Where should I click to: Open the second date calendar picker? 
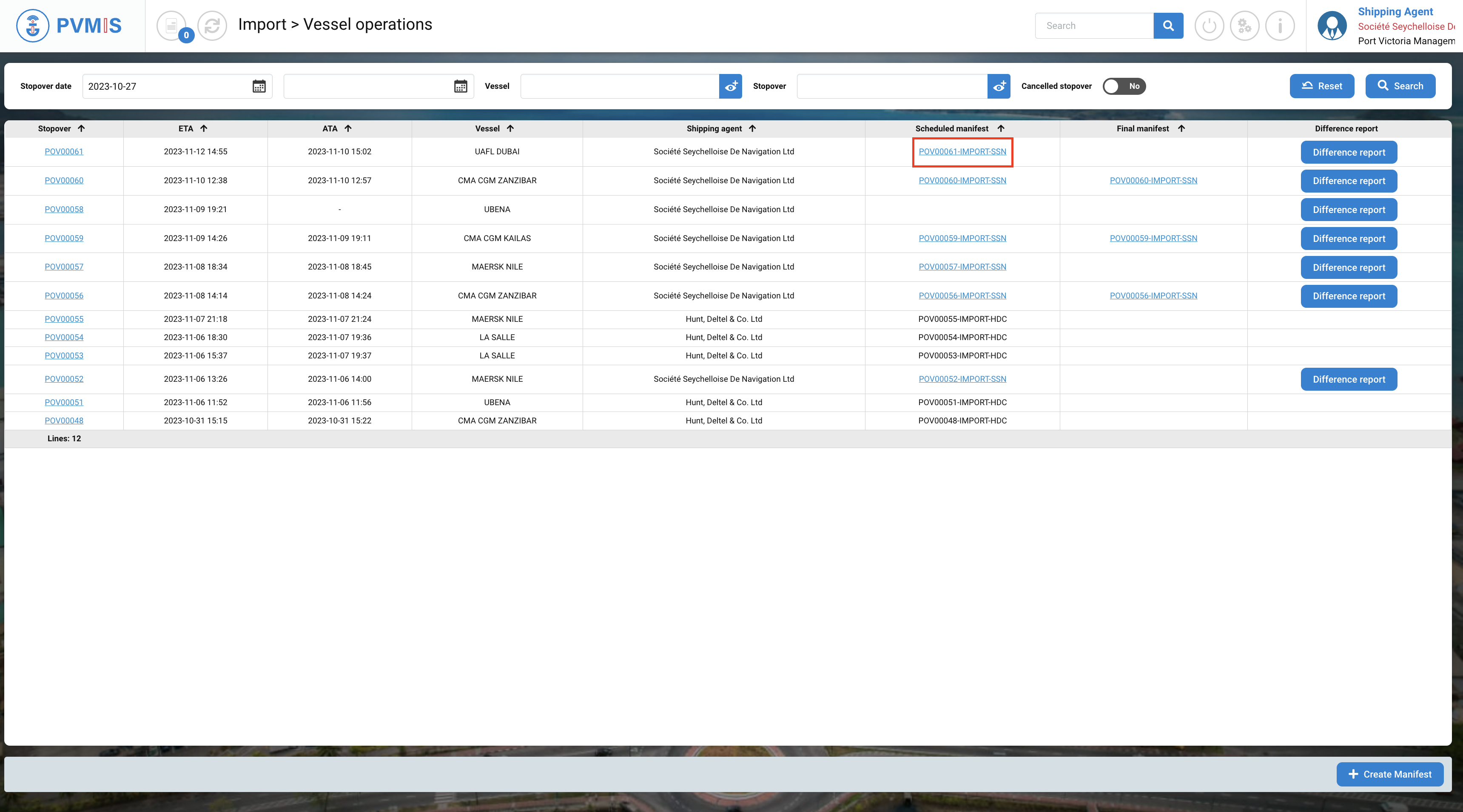(460, 86)
